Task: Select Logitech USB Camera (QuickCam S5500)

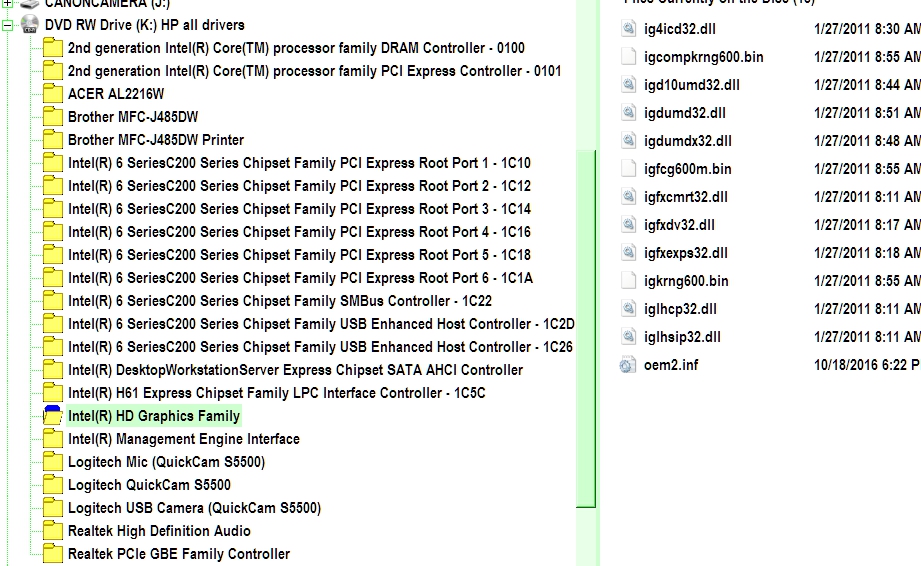Action: coord(194,508)
